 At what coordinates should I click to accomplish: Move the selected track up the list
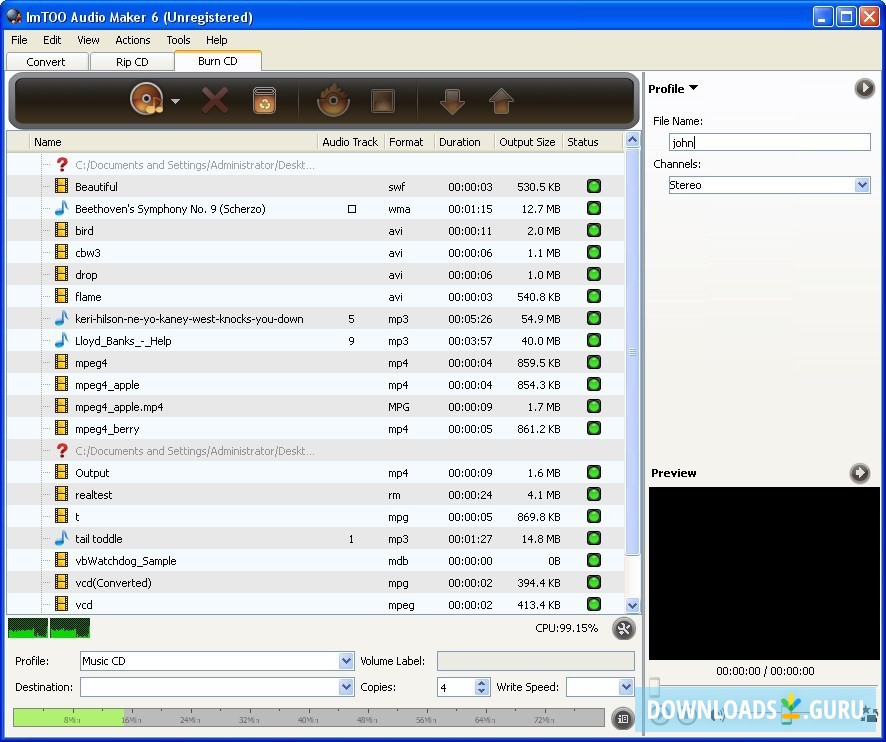tap(502, 100)
